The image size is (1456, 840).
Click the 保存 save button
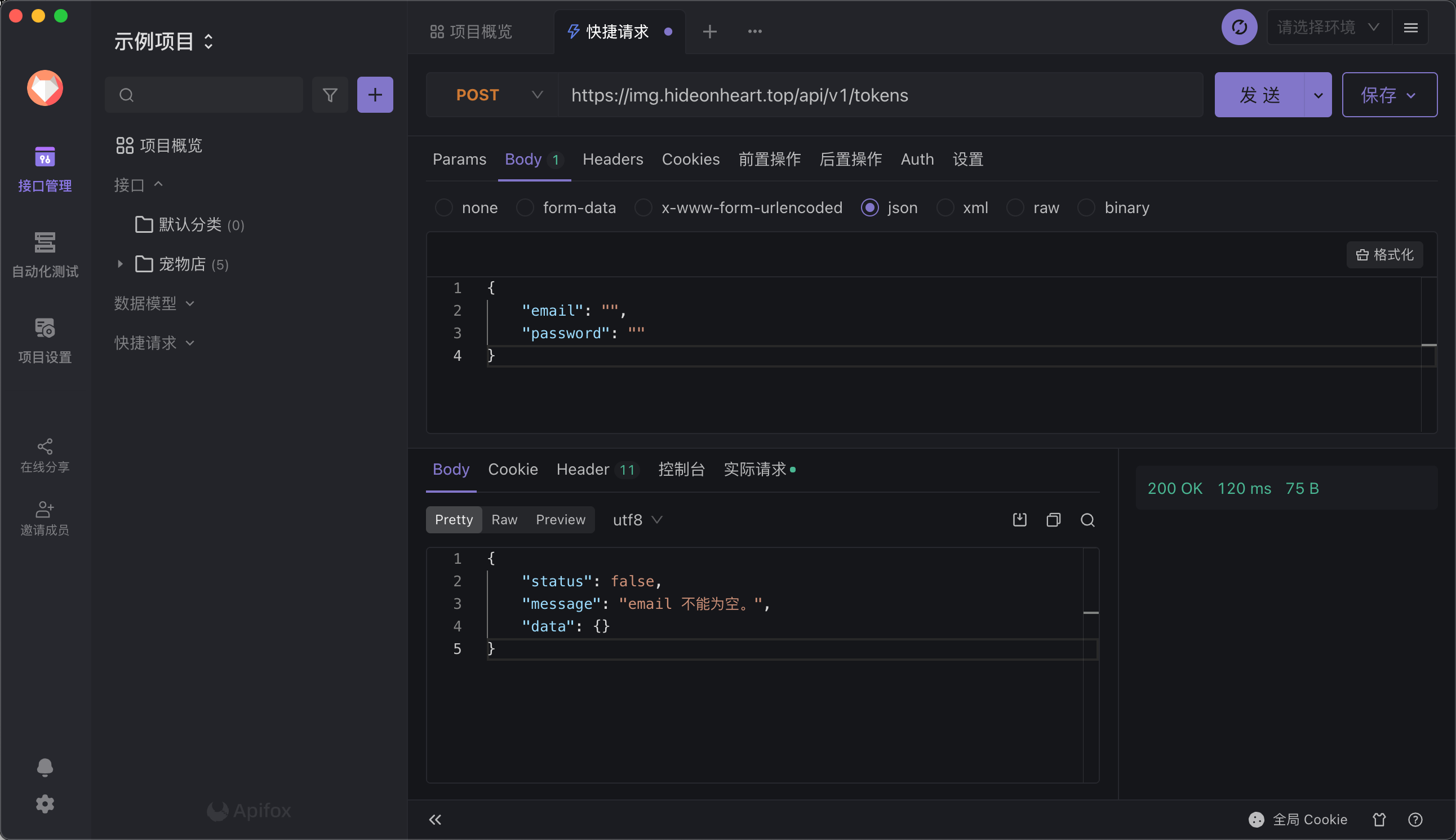[1389, 95]
